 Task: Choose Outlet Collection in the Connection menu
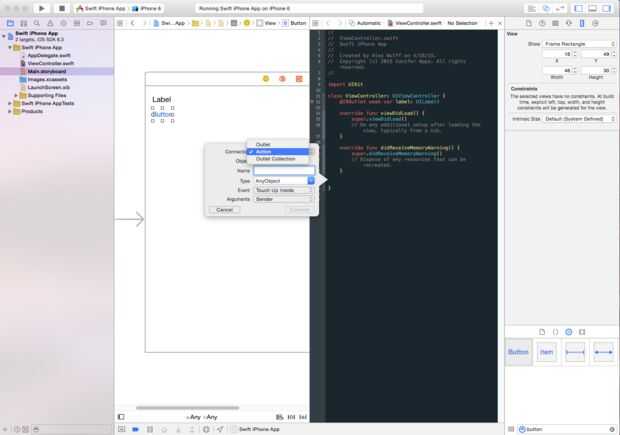[278, 159]
